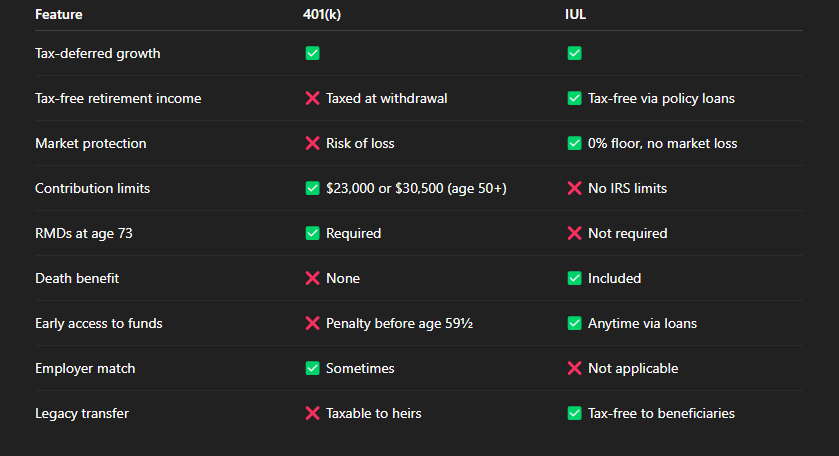The width and height of the screenshot is (839, 456).
Task: Click the Tax-free via policy loans text
Action: click(x=661, y=98)
